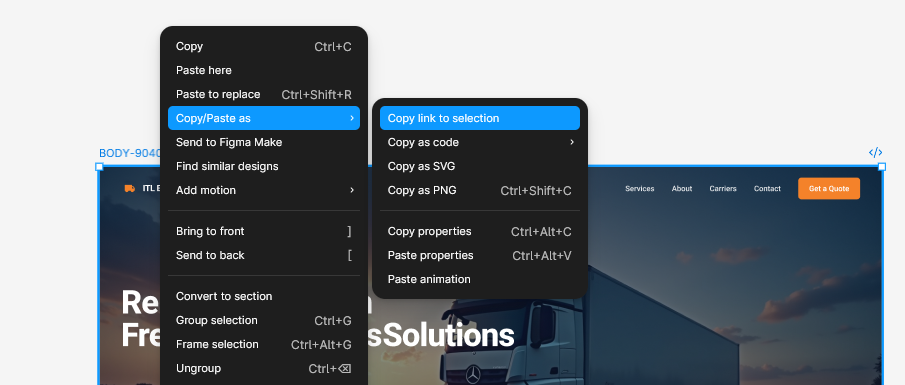Choose Find similar designs
Screen dimensions: 905x385
264,166
